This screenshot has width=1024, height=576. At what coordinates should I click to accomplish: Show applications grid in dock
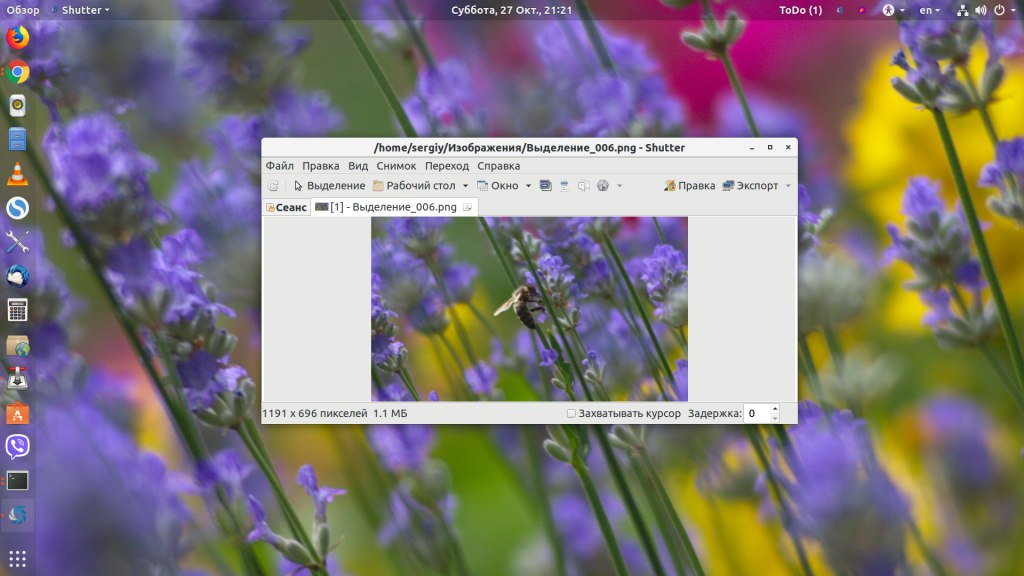pos(18,558)
